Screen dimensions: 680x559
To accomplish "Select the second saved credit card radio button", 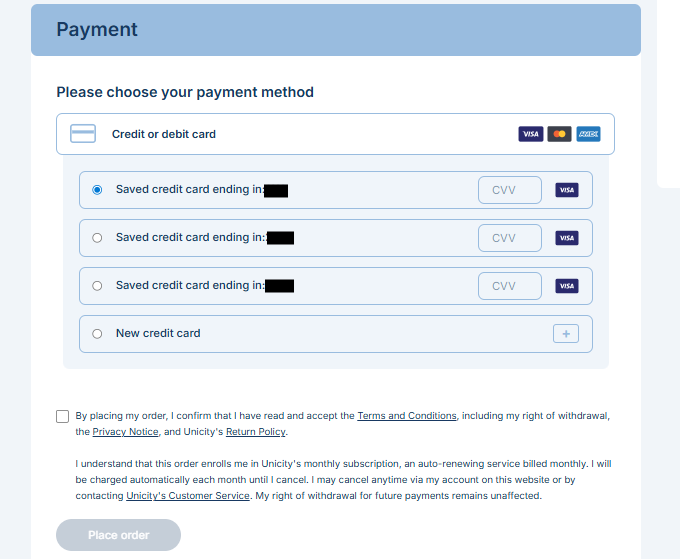I will (97, 238).
